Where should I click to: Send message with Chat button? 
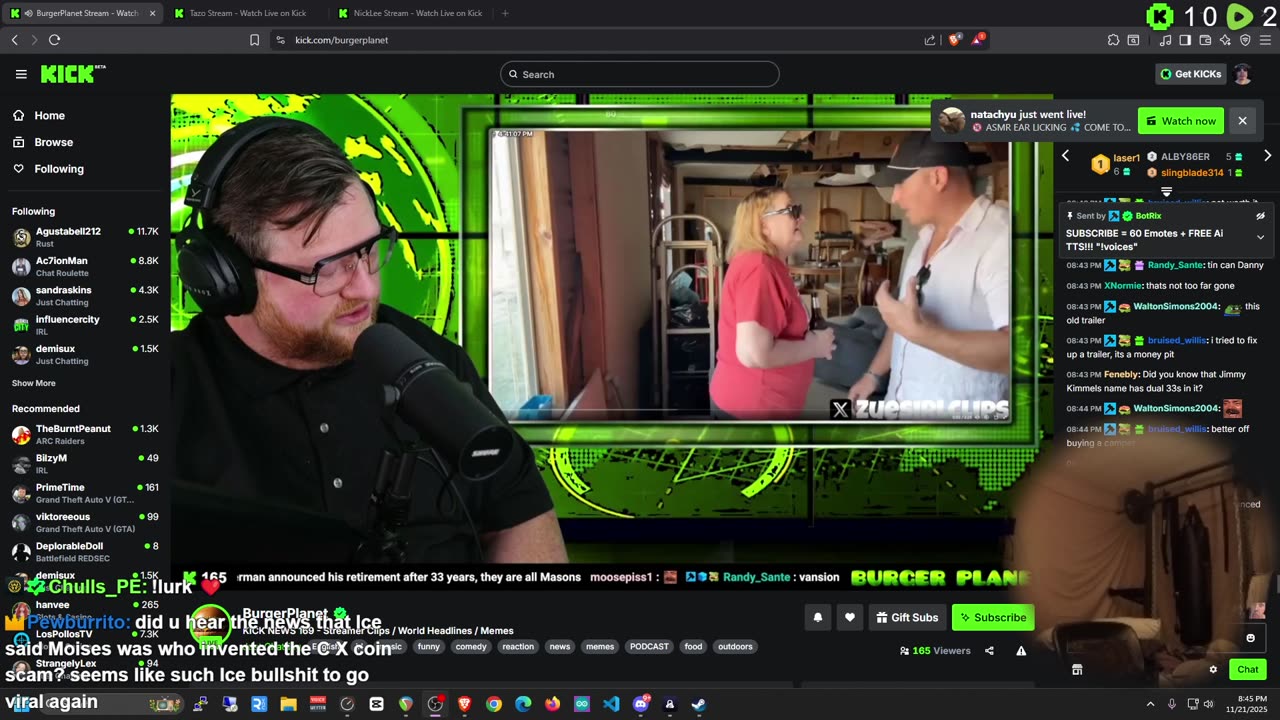[x=1248, y=670]
